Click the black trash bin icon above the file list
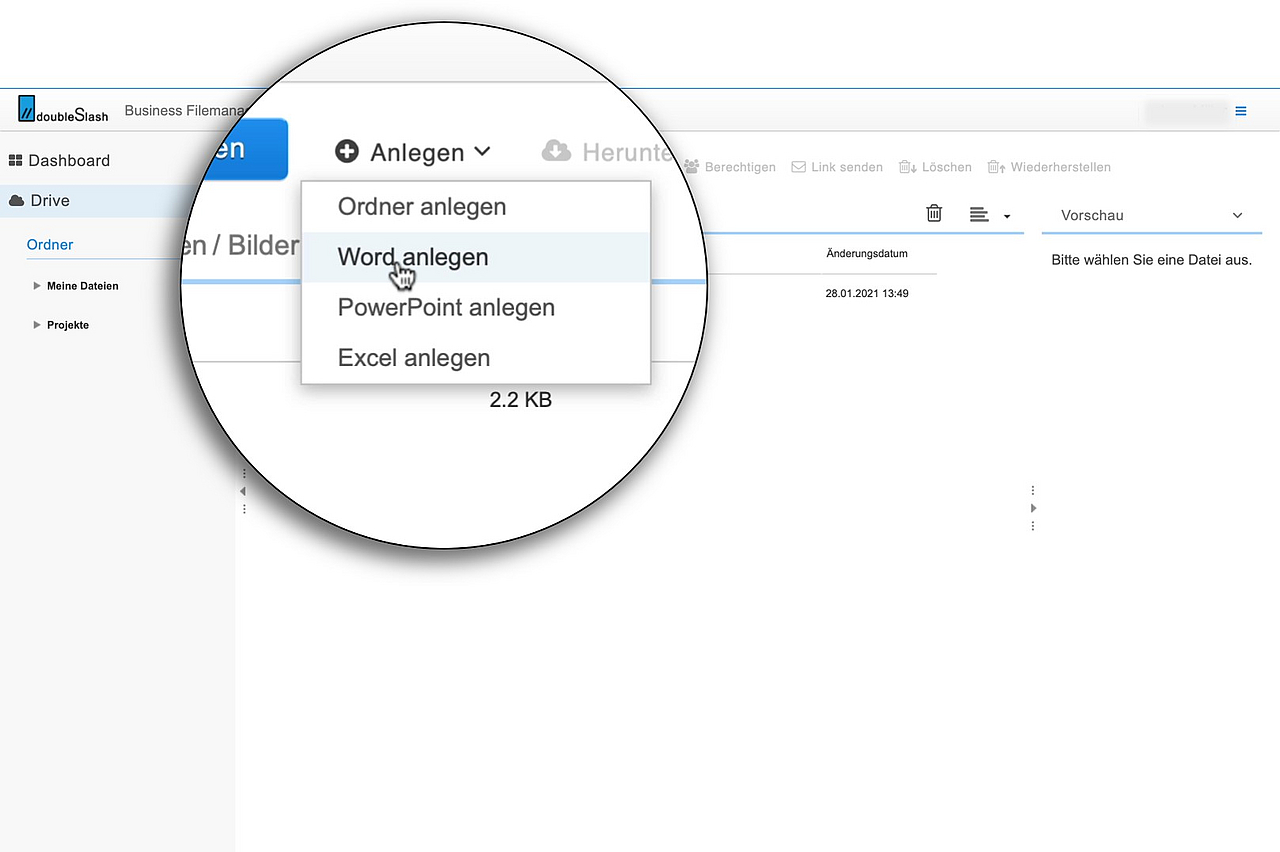1280x852 pixels. [x=934, y=213]
